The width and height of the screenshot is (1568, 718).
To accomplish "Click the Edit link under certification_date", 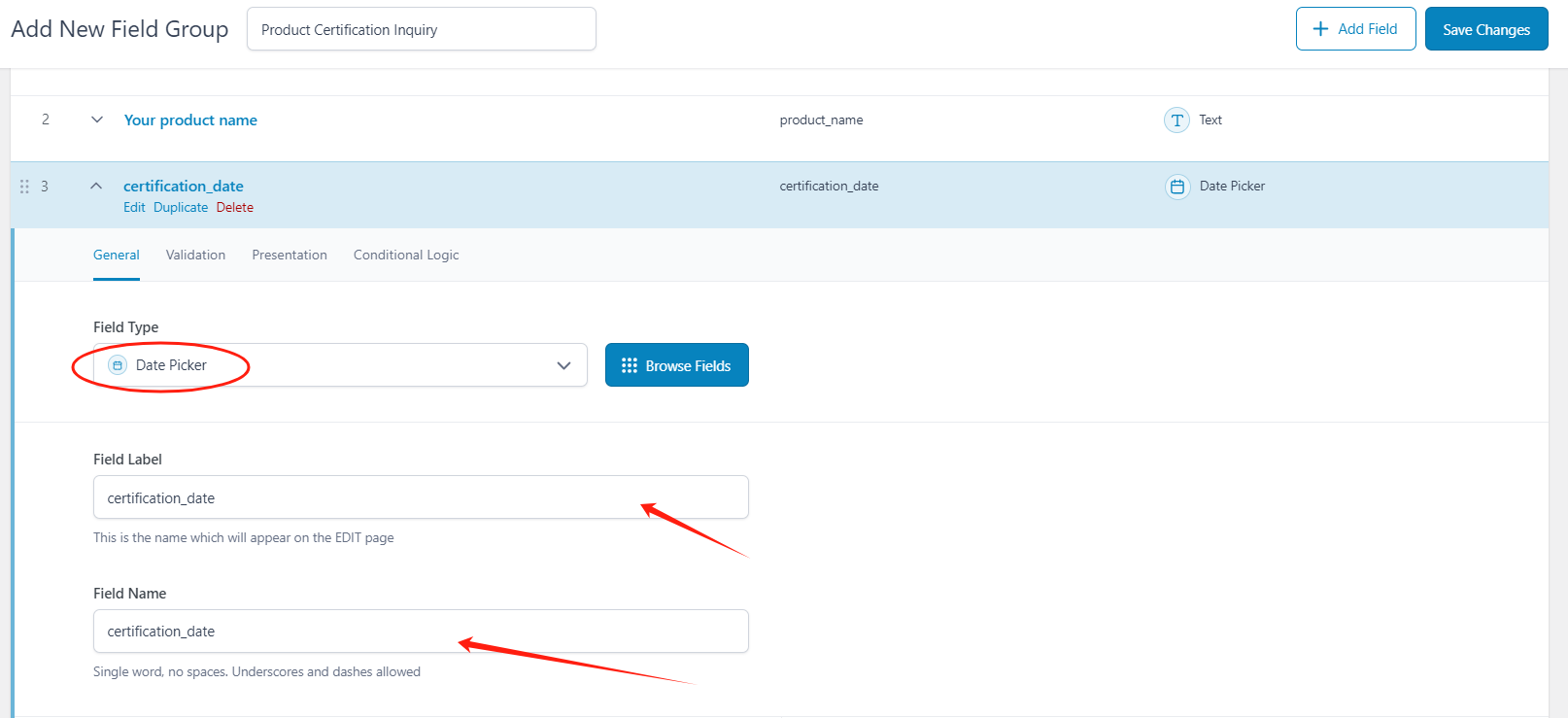I will pyautogui.click(x=134, y=207).
